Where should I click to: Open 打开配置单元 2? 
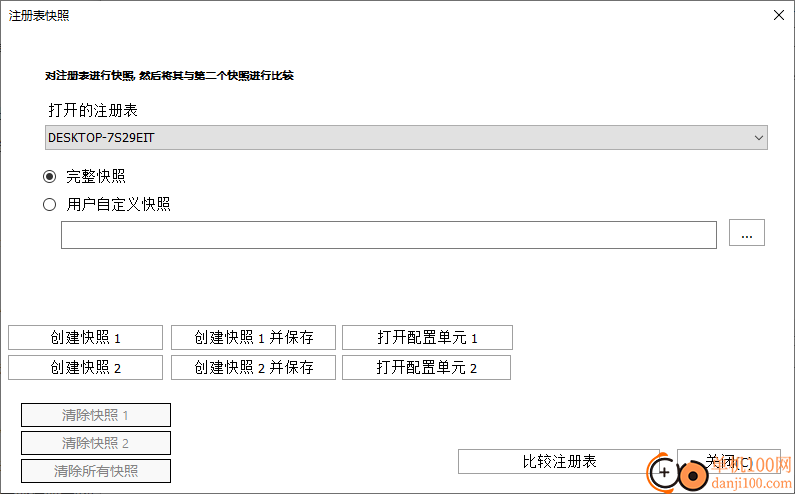point(426,367)
